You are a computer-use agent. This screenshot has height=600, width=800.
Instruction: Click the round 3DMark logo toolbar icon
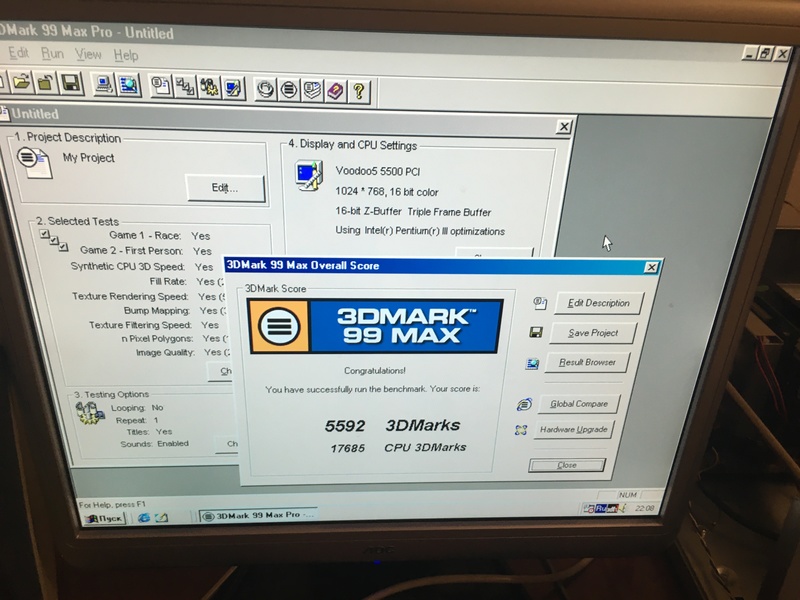[289, 90]
